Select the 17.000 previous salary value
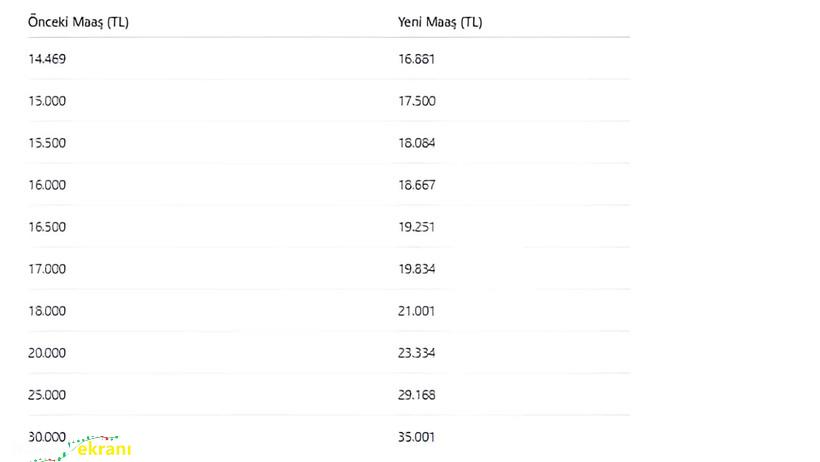The image size is (820, 462). click(x=47, y=269)
